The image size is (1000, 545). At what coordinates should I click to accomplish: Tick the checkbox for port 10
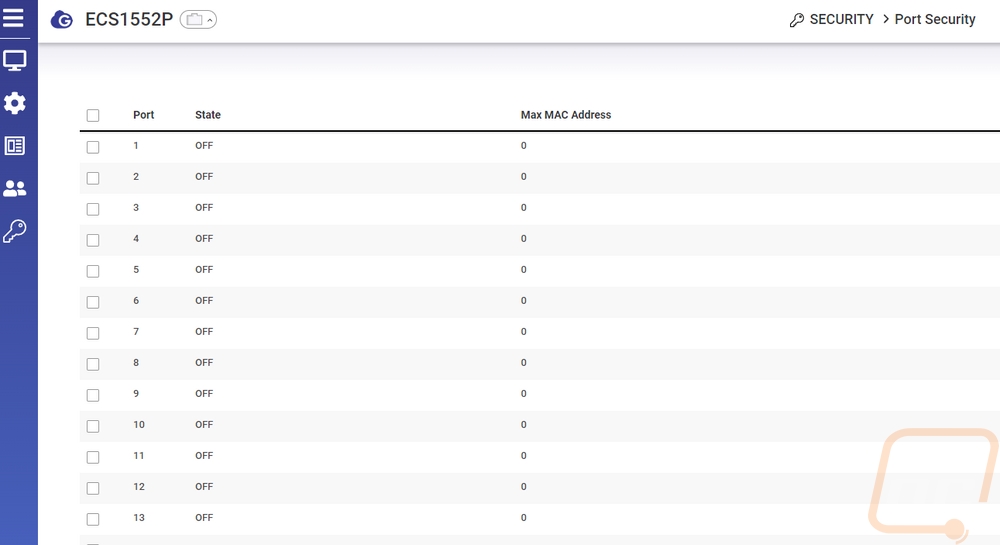click(93, 426)
